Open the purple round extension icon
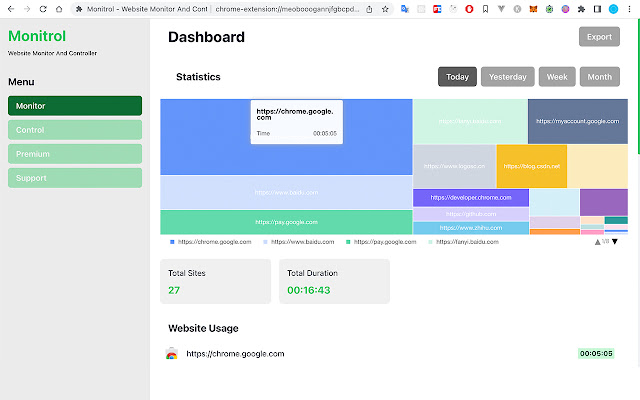This screenshot has width=640, height=400. [x=565, y=9]
